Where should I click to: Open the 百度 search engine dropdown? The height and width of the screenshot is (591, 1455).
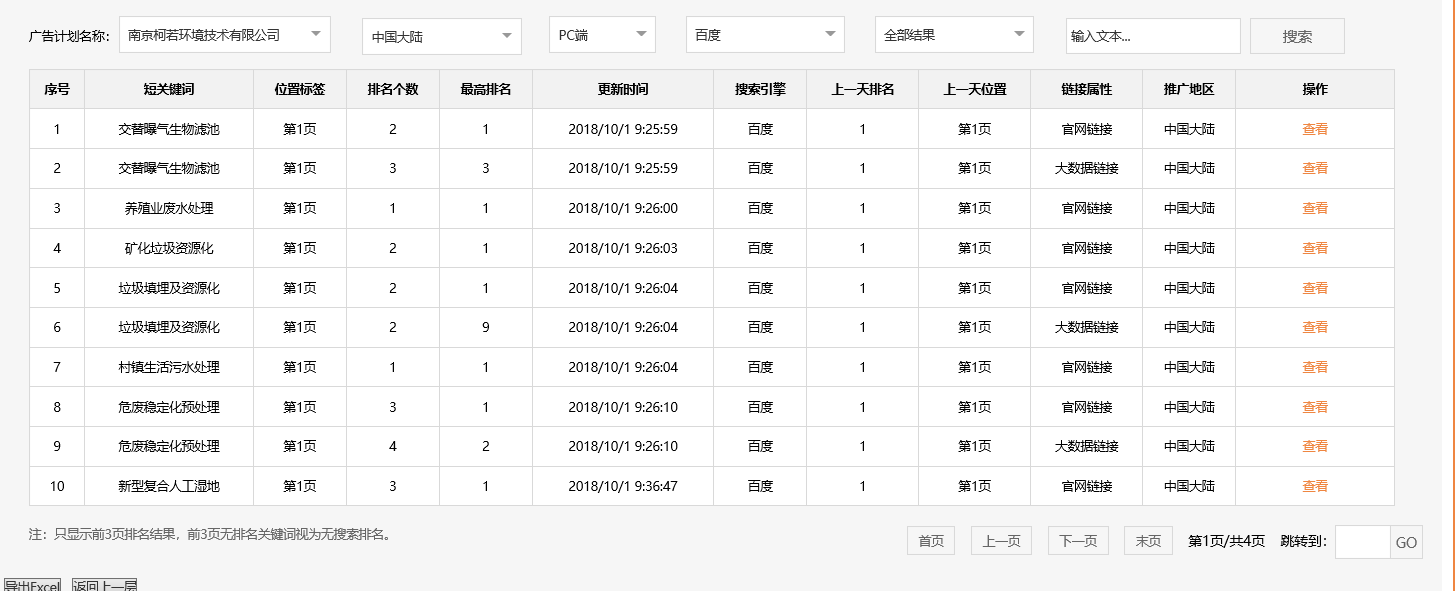pos(763,35)
